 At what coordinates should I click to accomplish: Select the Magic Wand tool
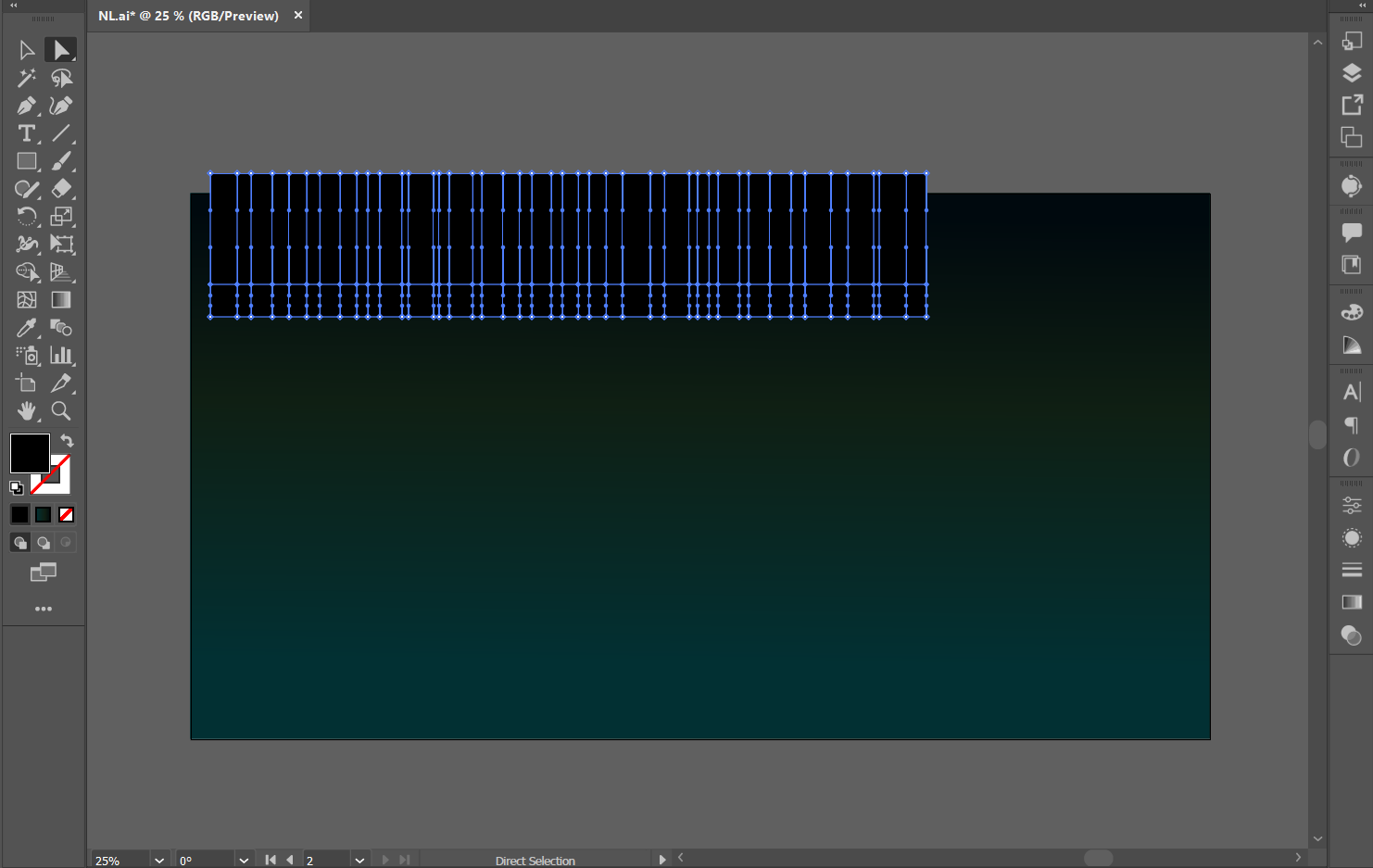(x=26, y=78)
